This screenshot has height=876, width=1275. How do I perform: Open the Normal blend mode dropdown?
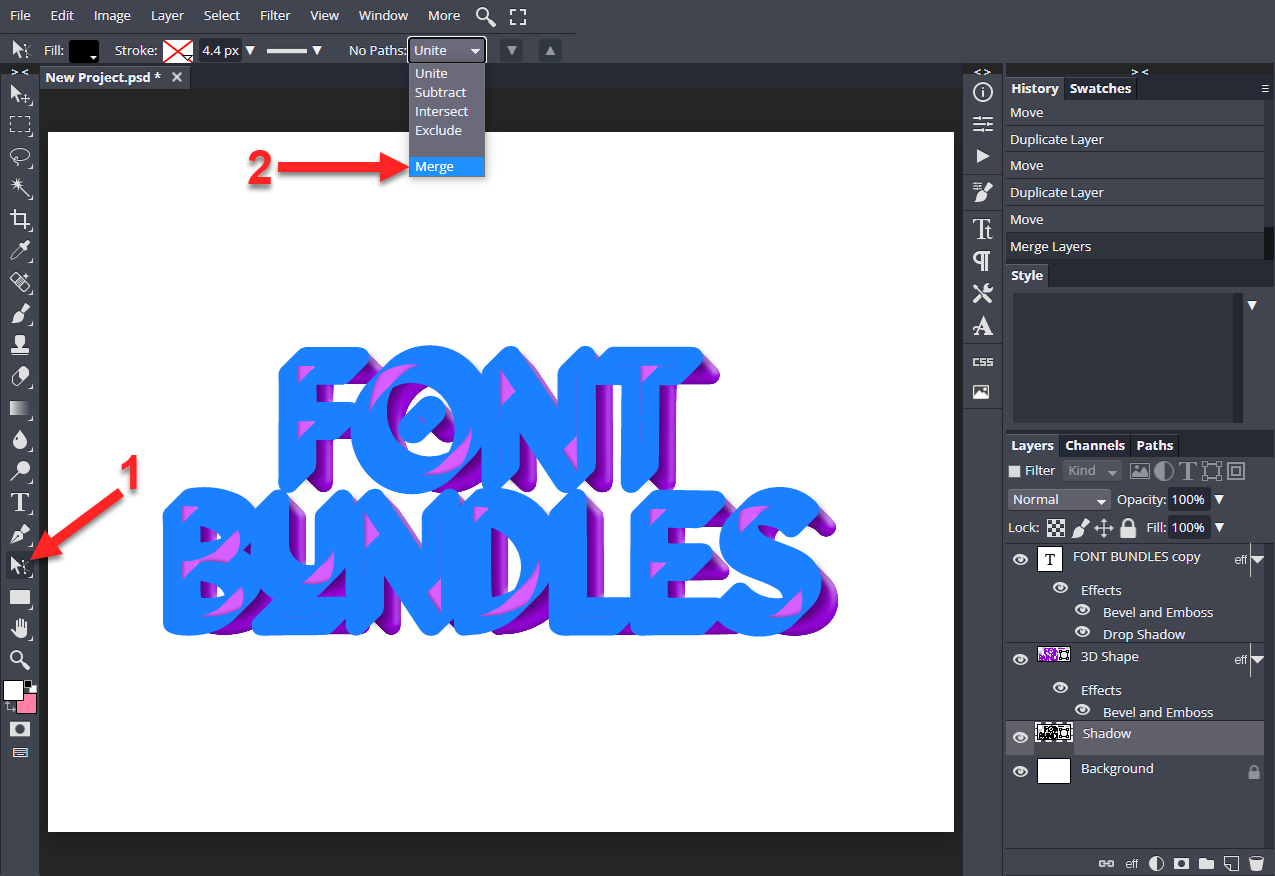pyautogui.click(x=1059, y=499)
